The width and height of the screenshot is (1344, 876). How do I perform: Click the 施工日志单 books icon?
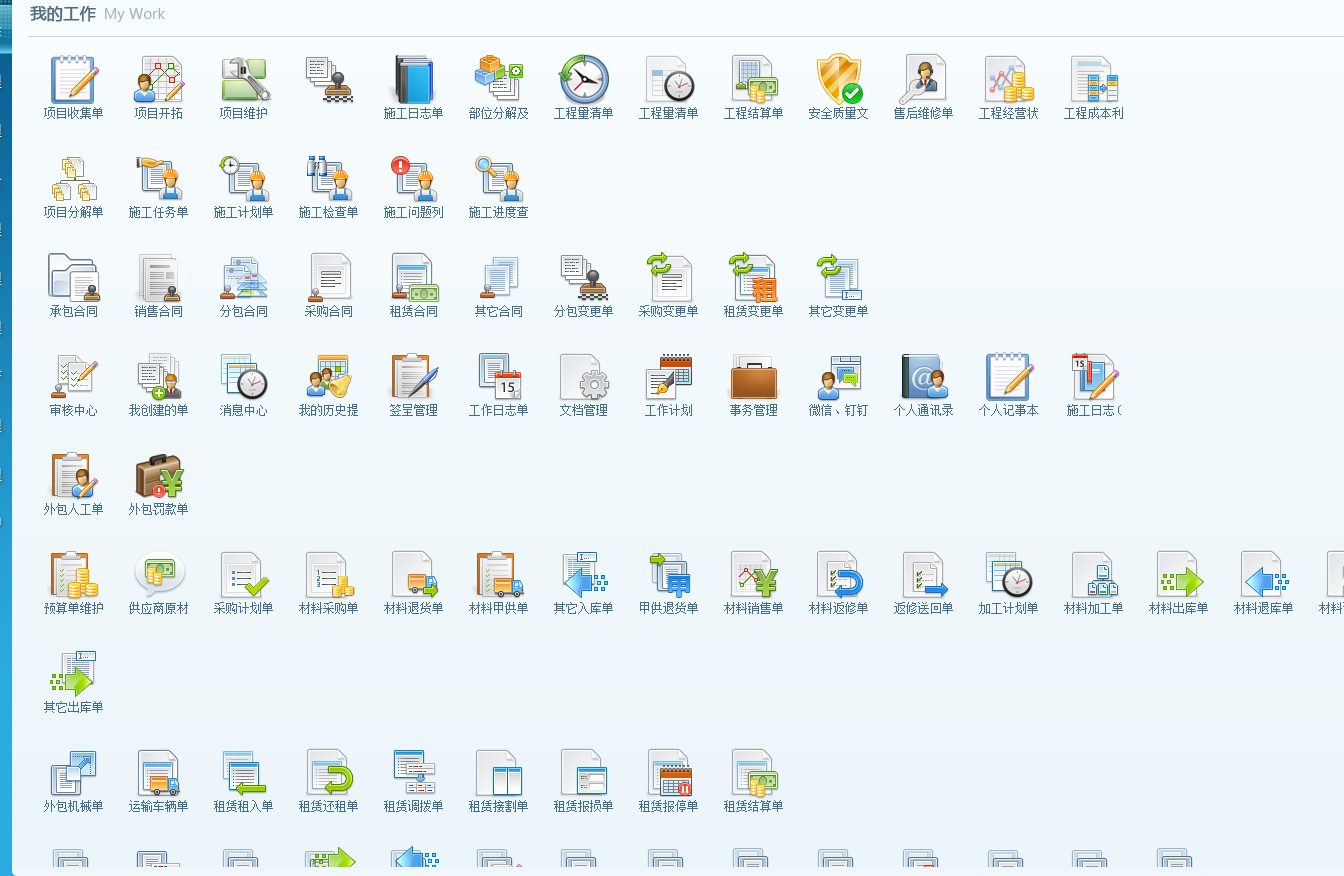413,80
